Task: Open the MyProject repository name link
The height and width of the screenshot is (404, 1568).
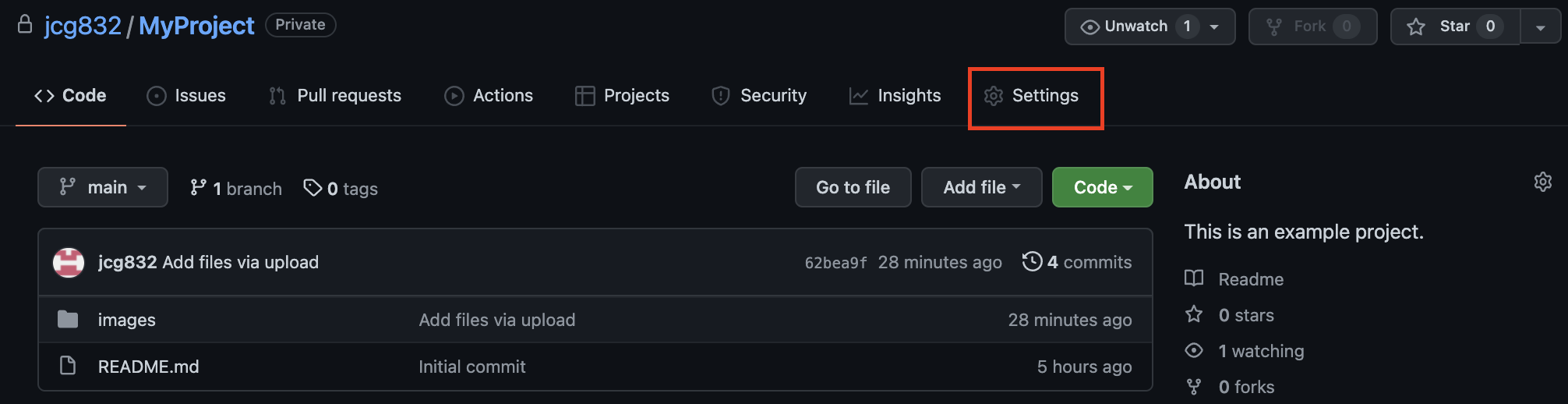Action: point(196,26)
